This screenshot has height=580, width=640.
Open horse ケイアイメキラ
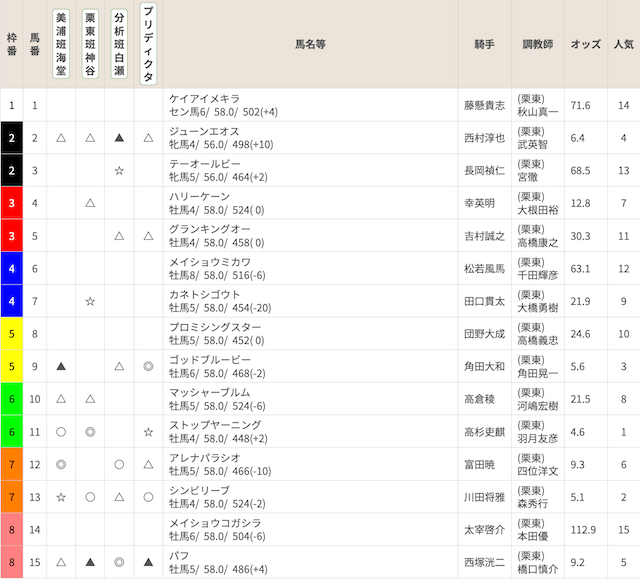click(x=204, y=99)
